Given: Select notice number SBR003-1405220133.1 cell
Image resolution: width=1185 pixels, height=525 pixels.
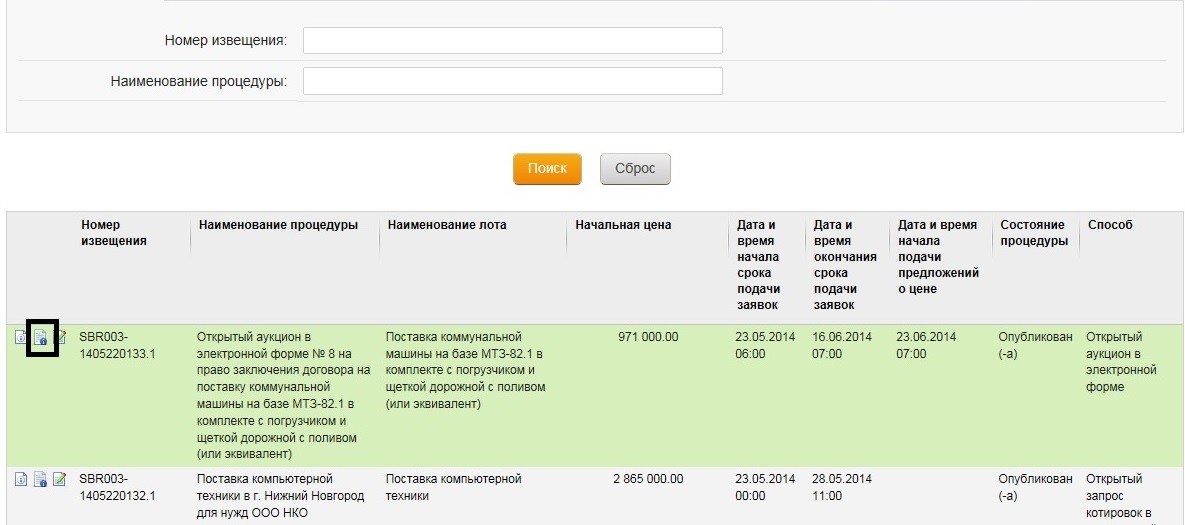Looking at the screenshot, I should pos(118,345).
